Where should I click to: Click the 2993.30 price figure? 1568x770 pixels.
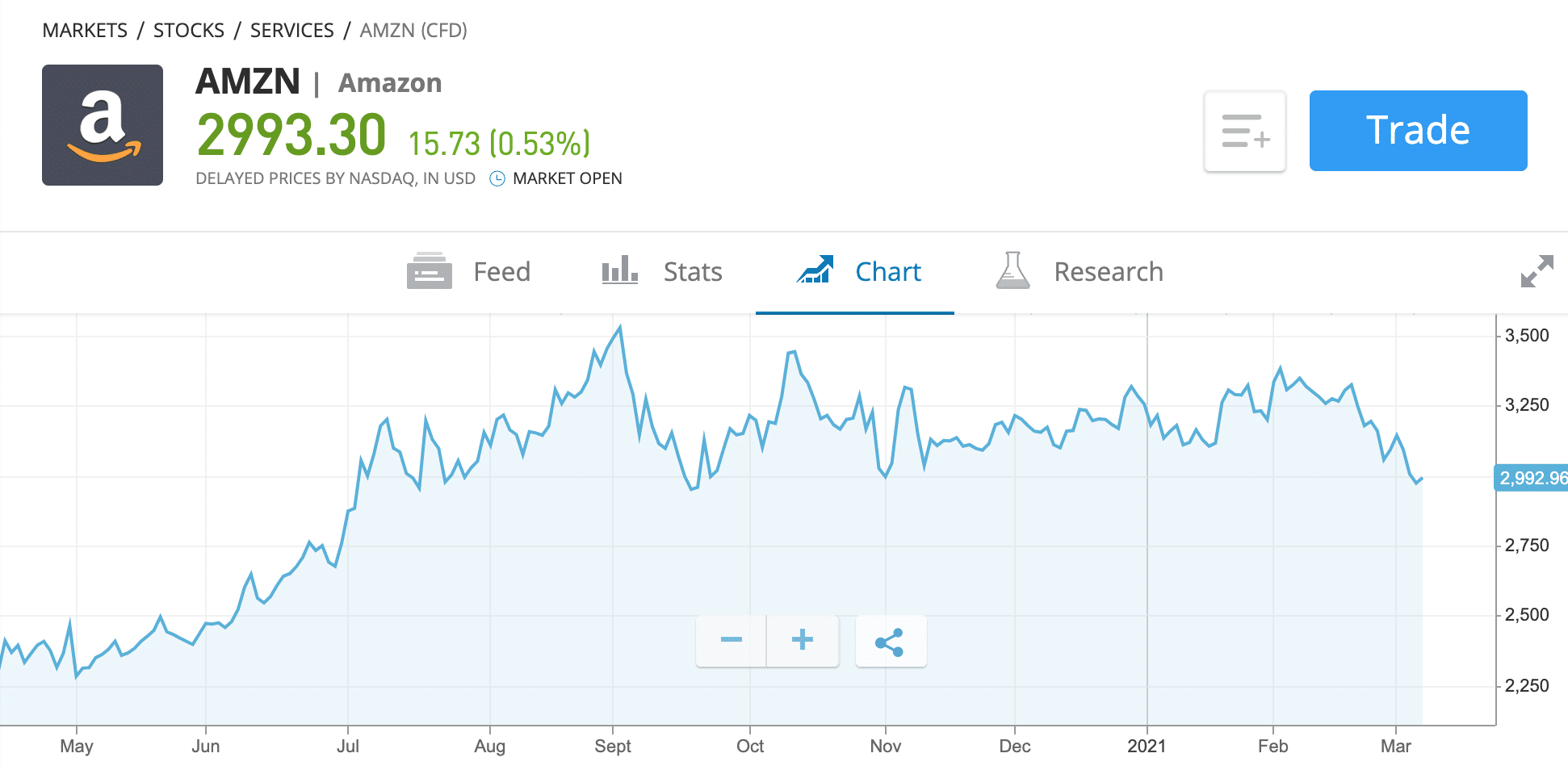(291, 135)
